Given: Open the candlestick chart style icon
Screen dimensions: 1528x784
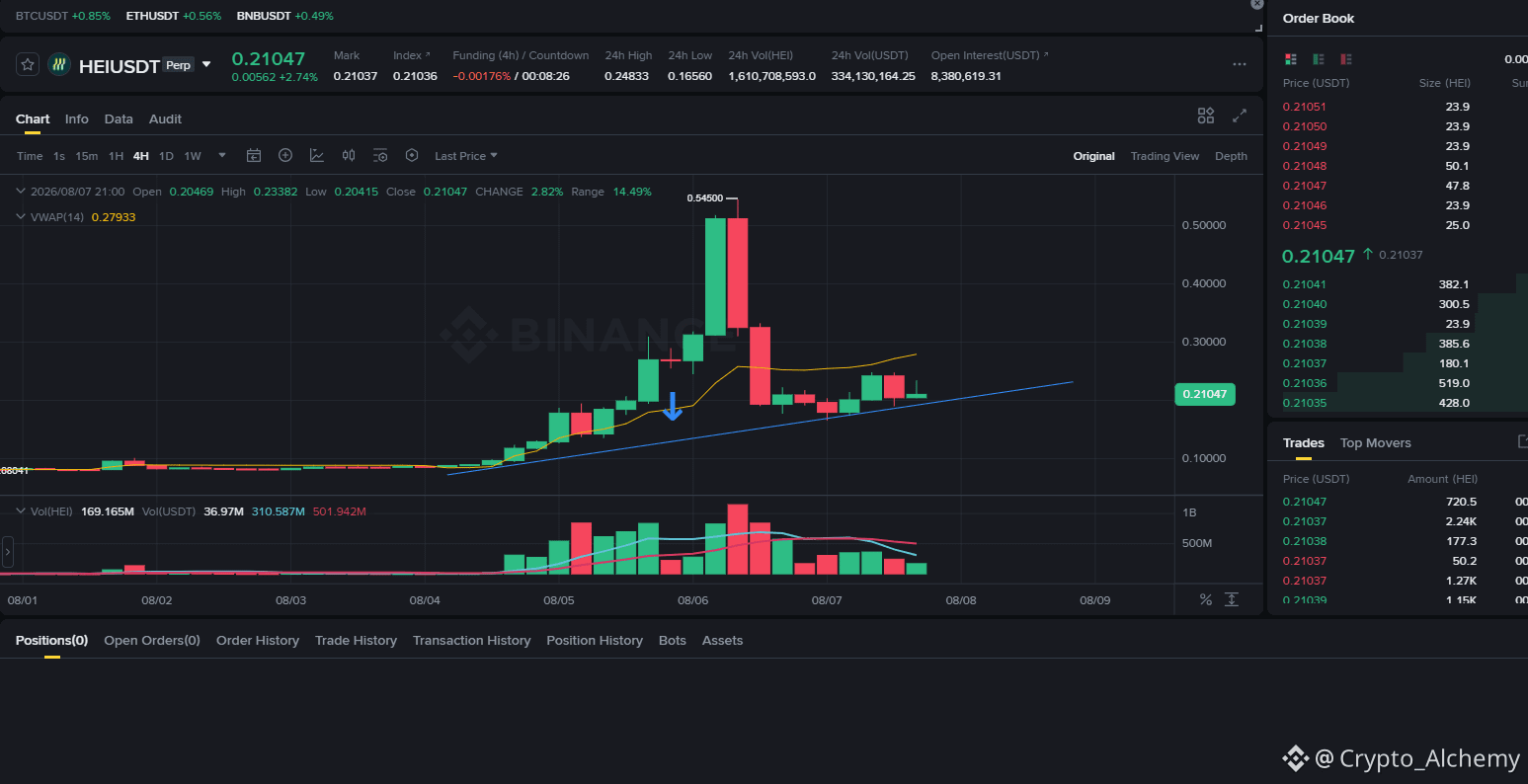Looking at the screenshot, I should point(349,155).
